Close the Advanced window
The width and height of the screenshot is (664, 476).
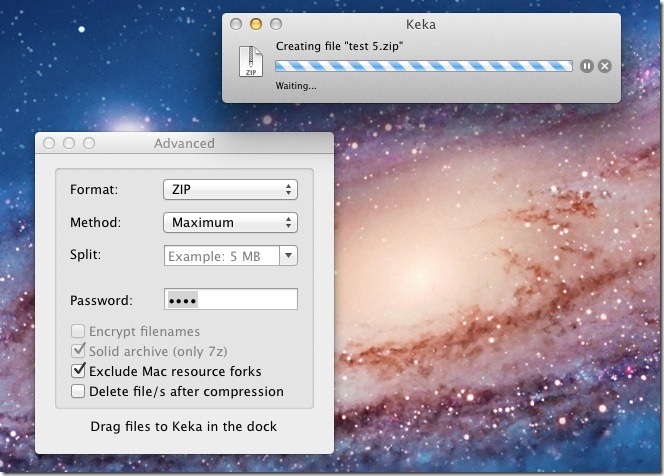click(49, 143)
